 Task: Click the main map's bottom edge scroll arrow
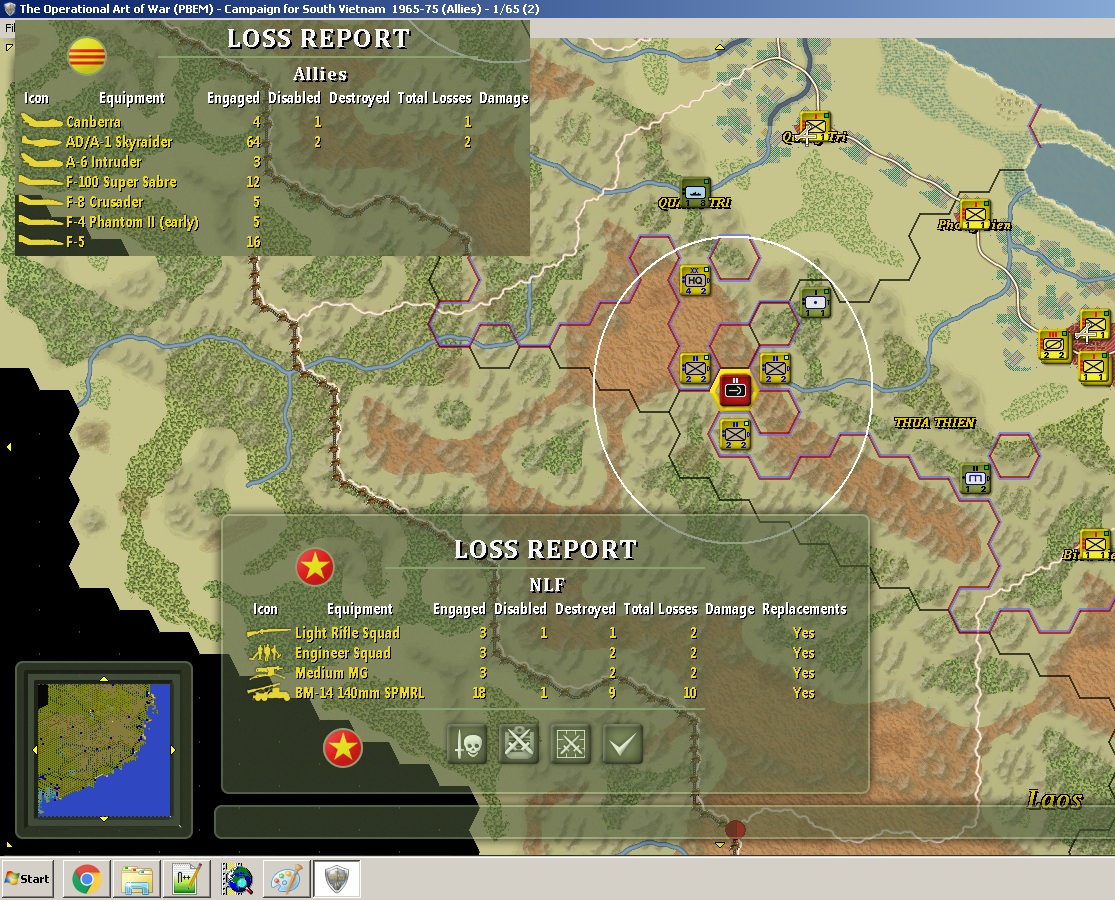(720, 845)
